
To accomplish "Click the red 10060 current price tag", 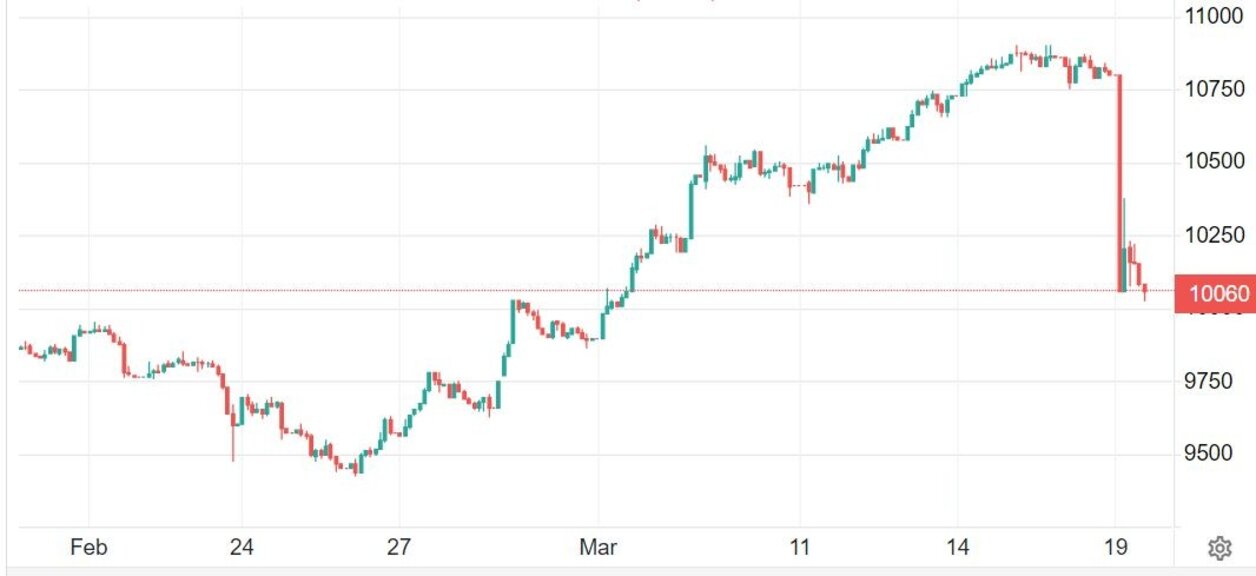I will [1214, 293].
